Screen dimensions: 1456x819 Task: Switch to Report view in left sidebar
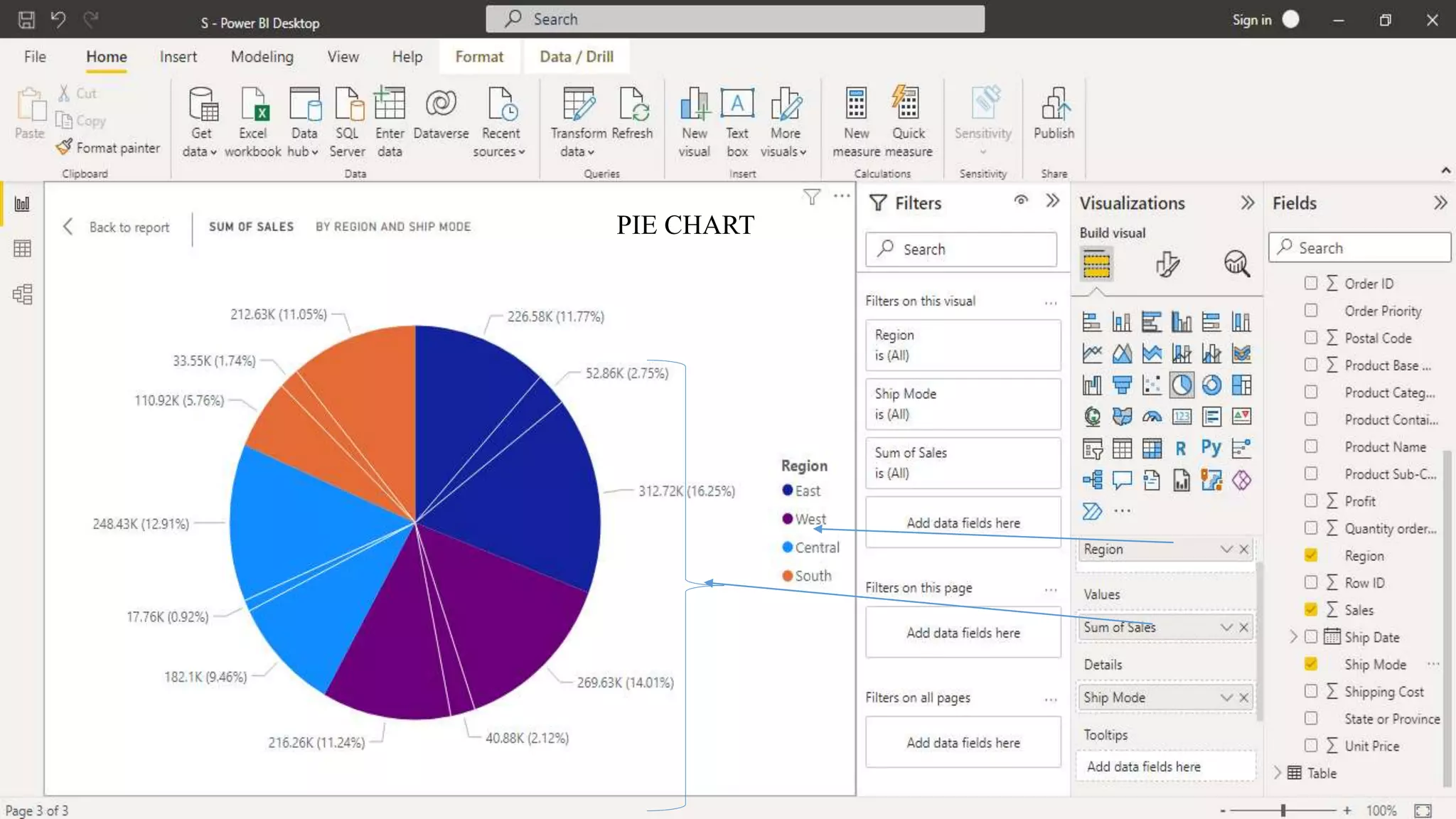(x=22, y=204)
